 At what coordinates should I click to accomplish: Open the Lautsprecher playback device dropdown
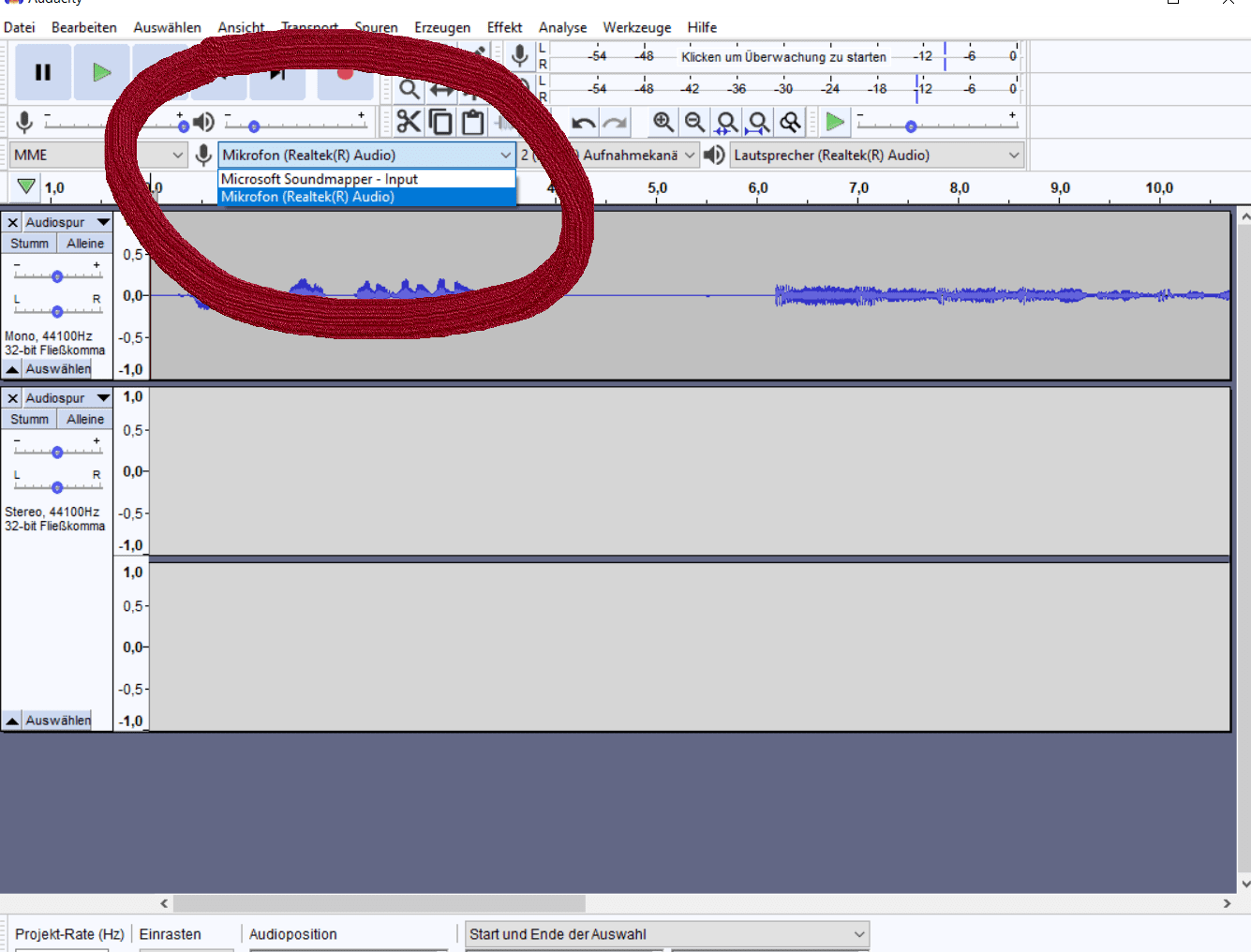[x=876, y=155]
